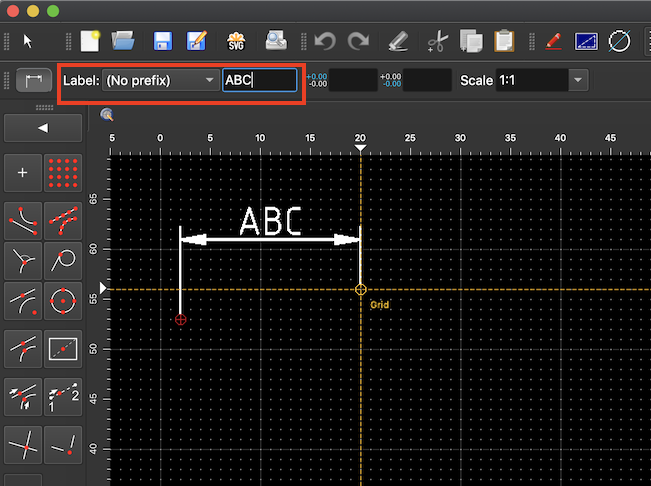Toggle snap on entity tool
651x486 pixels.
click(x=63, y=221)
